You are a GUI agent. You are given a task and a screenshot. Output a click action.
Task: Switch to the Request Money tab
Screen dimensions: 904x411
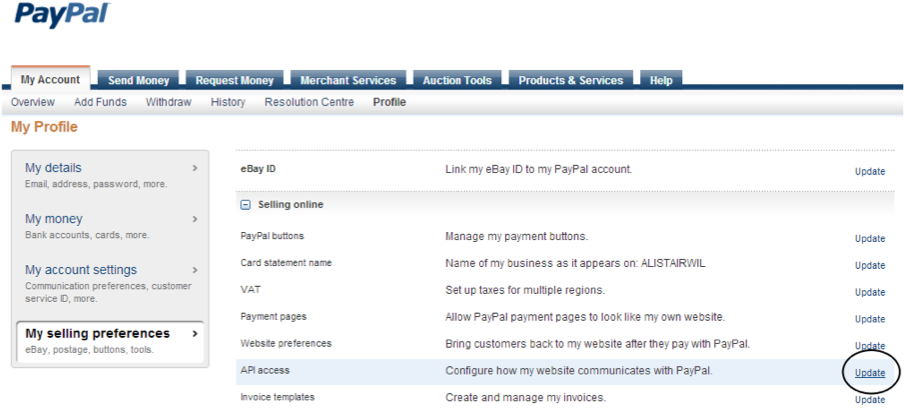pyautogui.click(x=234, y=80)
